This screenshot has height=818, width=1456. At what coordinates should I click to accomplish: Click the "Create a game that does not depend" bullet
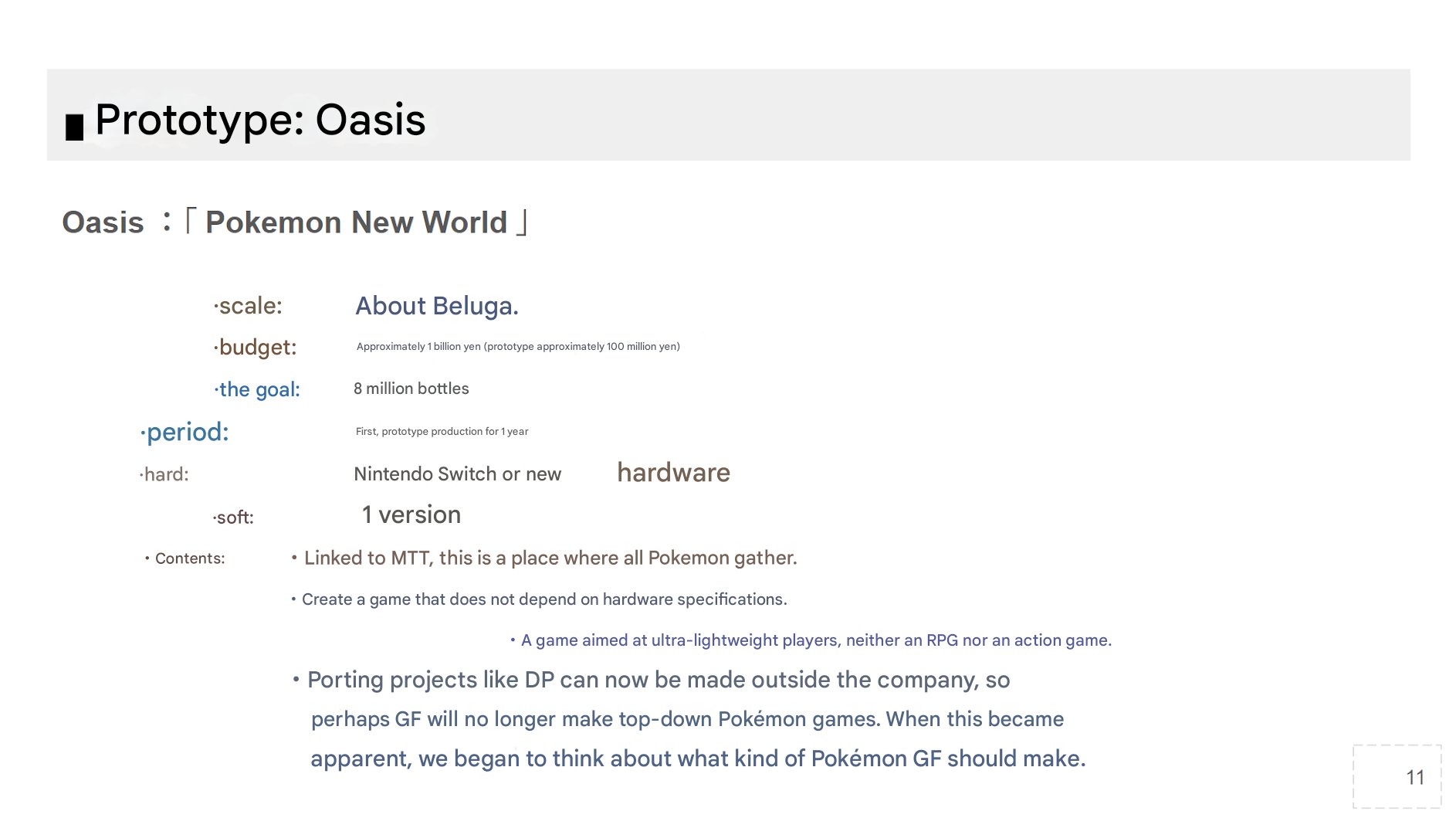click(x=540, y=599)
